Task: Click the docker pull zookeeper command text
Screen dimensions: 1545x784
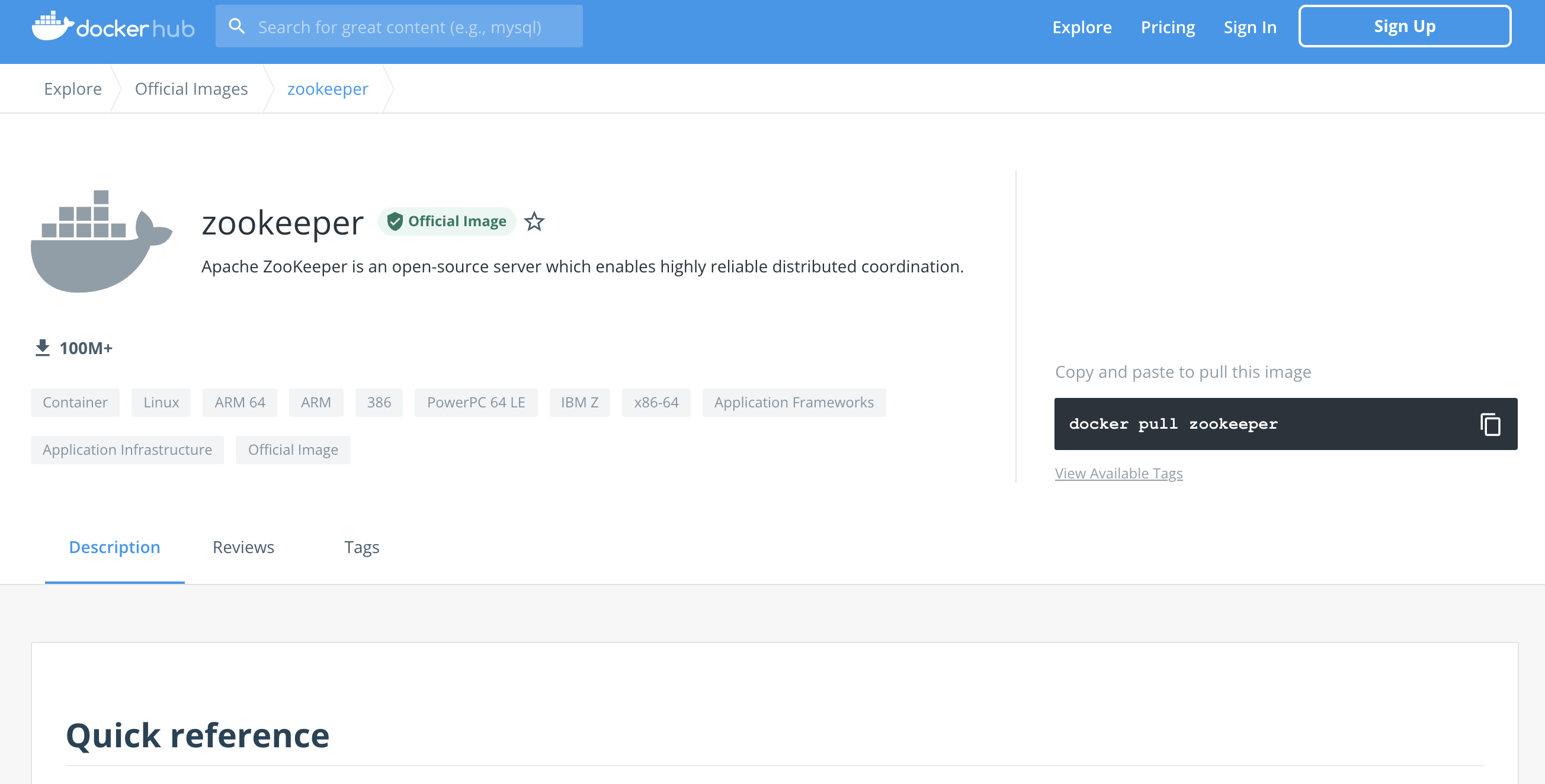Action: point(1173,425)
